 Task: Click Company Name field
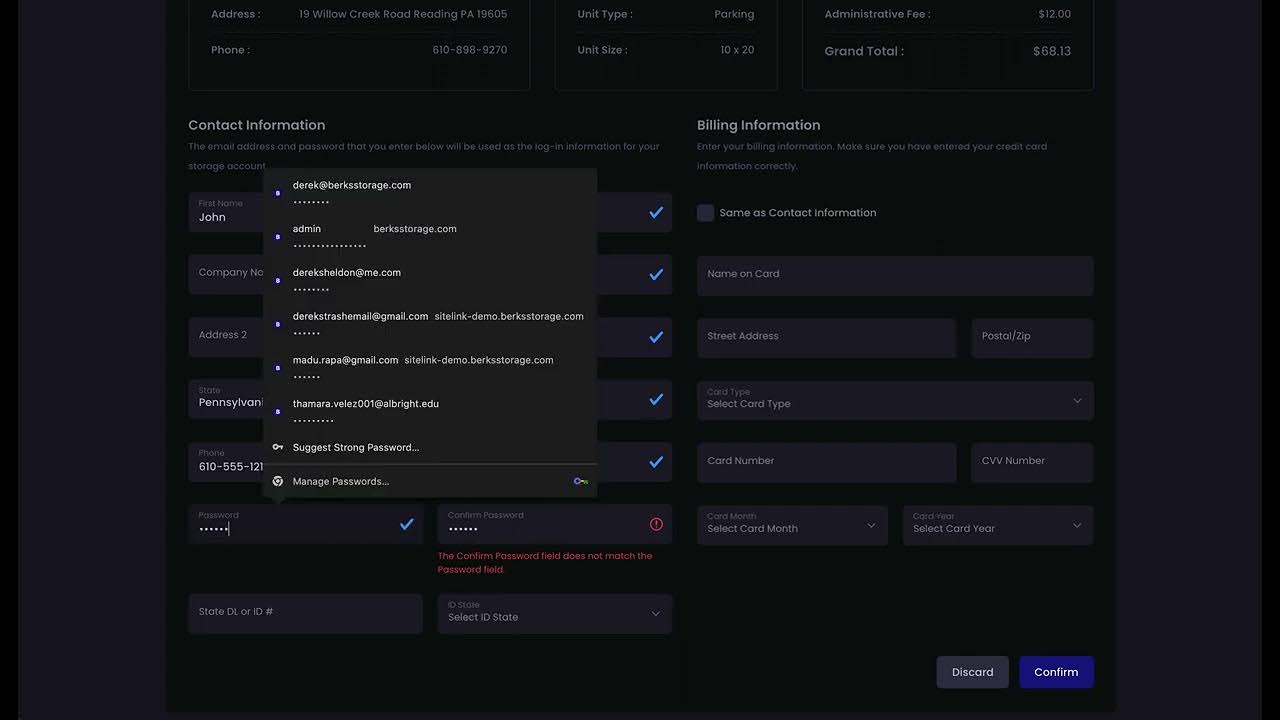tap(226, 274)
